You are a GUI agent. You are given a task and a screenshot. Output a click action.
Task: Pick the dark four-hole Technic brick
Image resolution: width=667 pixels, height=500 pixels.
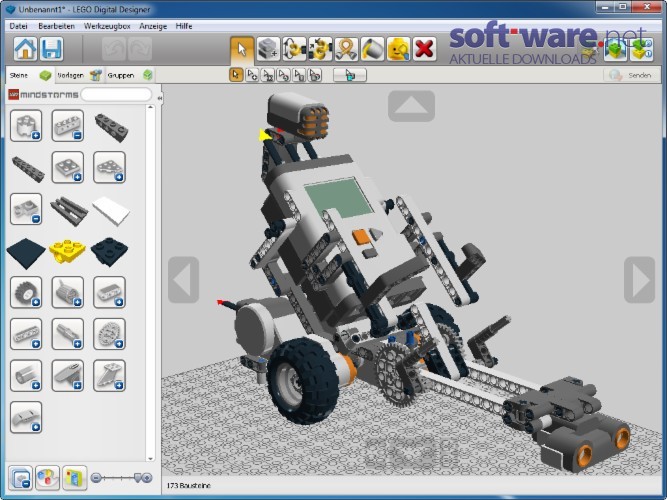coord(111,127)
